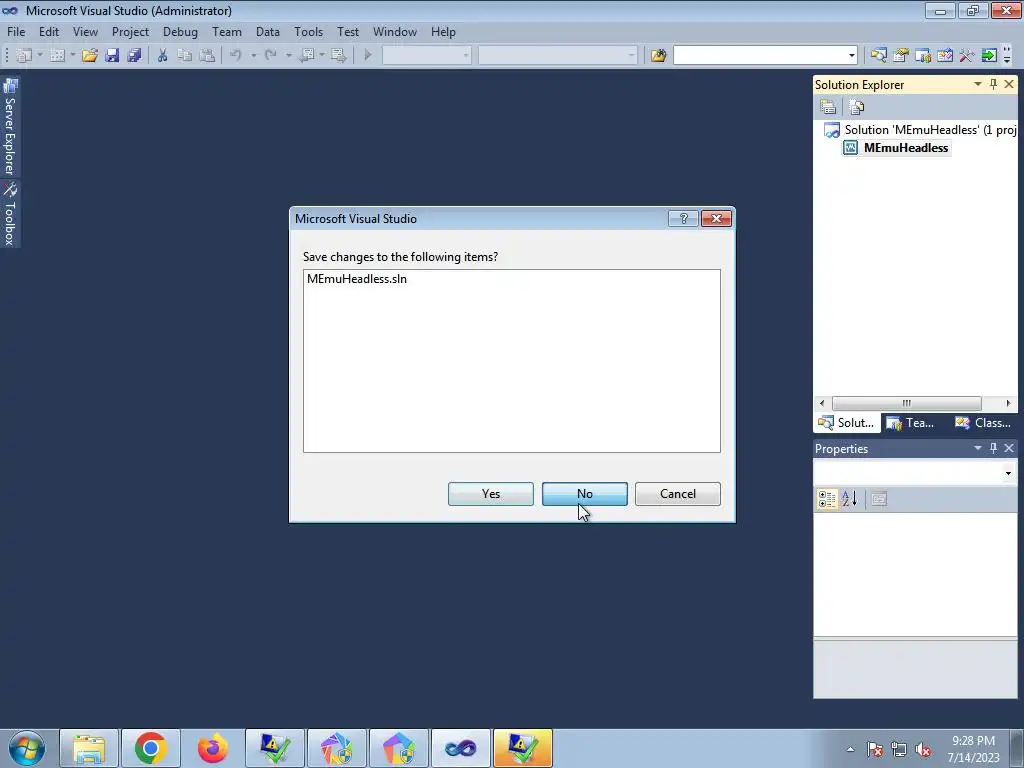Click the help question mark in dialog
Screen dimensions: 1024x768
pos(684,218)
